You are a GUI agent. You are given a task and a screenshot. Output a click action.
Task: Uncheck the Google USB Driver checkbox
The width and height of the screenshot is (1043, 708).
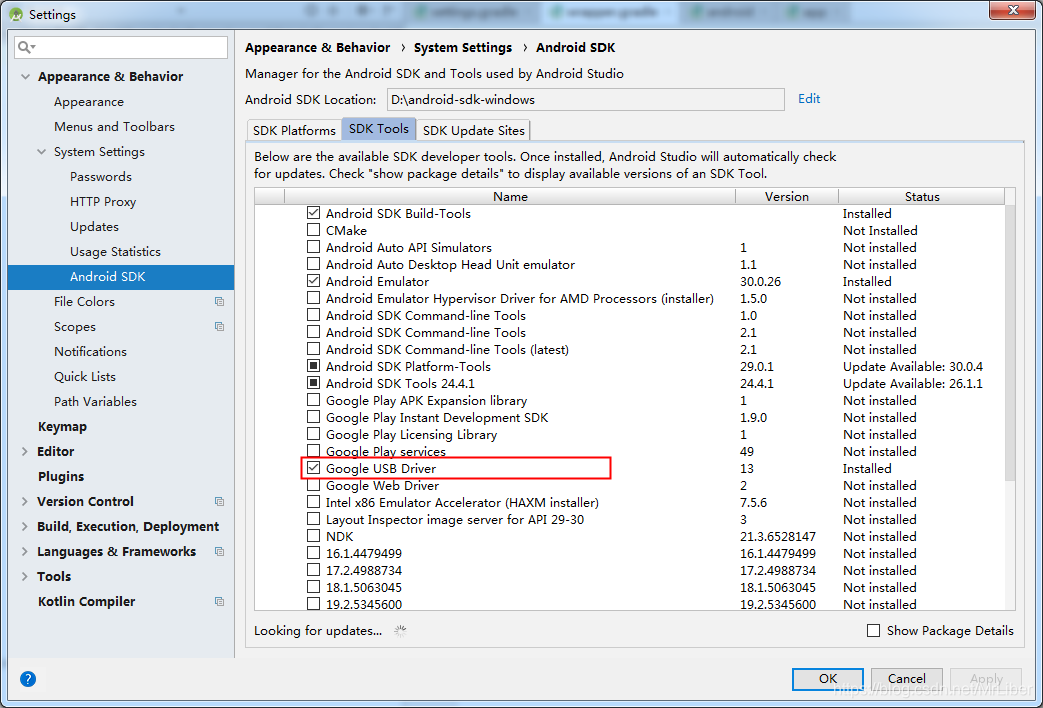[x=313, y=468]
